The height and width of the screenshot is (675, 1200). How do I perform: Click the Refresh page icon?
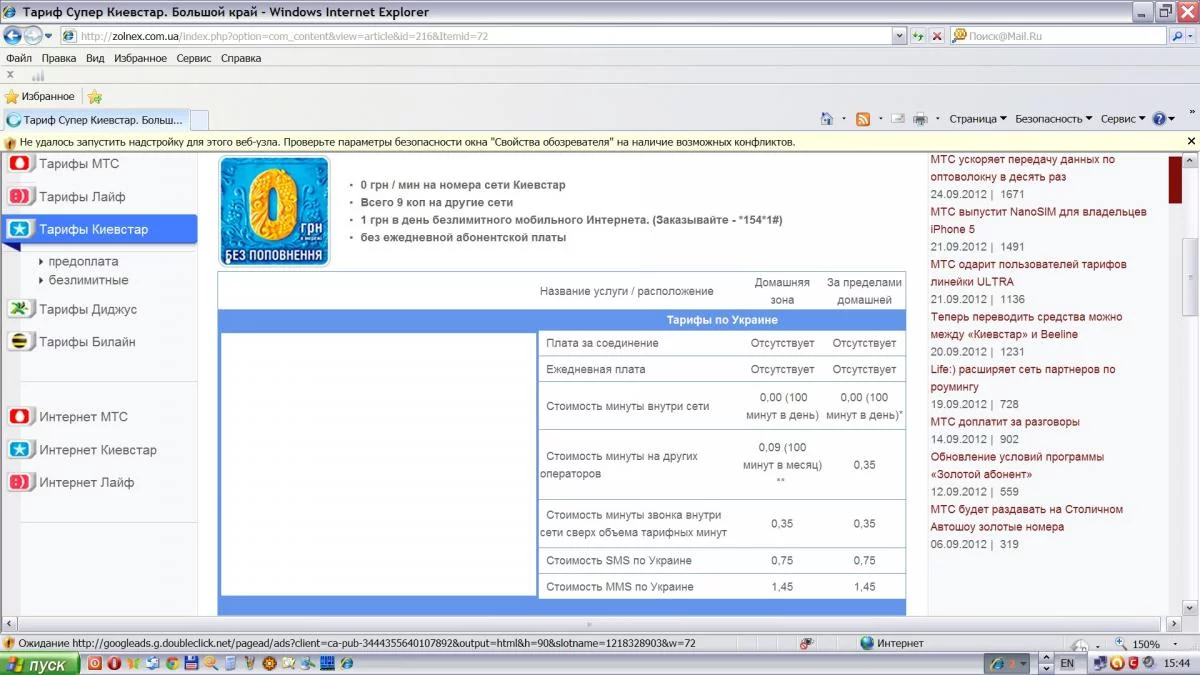tap(917, 36)
